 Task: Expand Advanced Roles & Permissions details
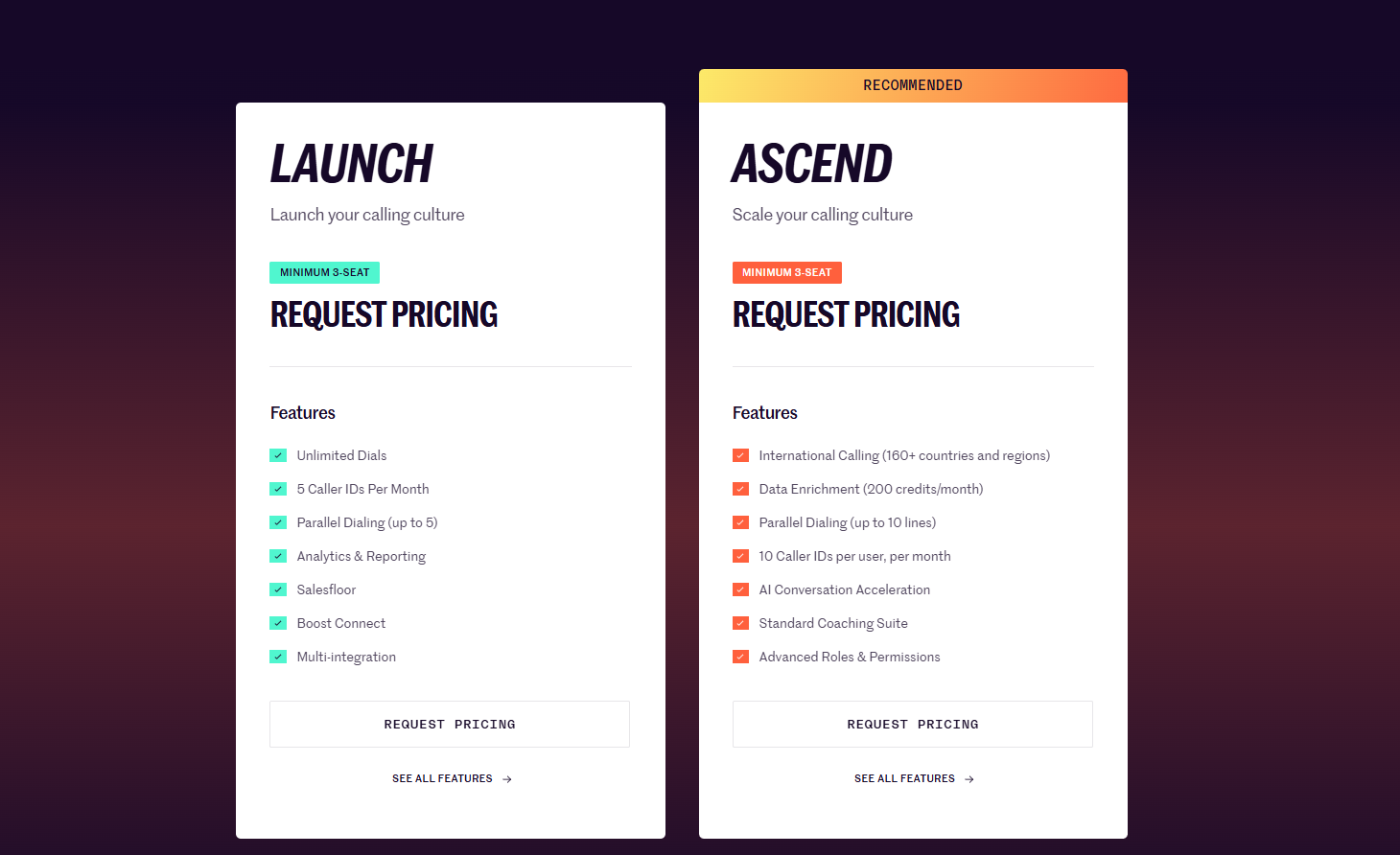pyautogui.click(x=849, y=657)
